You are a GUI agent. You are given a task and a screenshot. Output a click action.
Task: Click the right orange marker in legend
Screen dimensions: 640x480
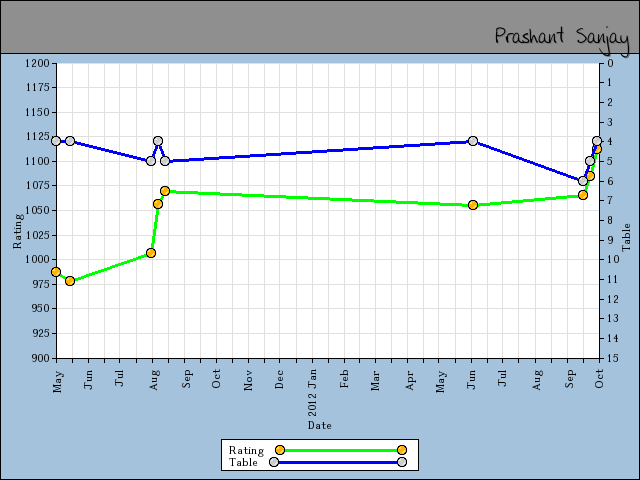point(402,450)
